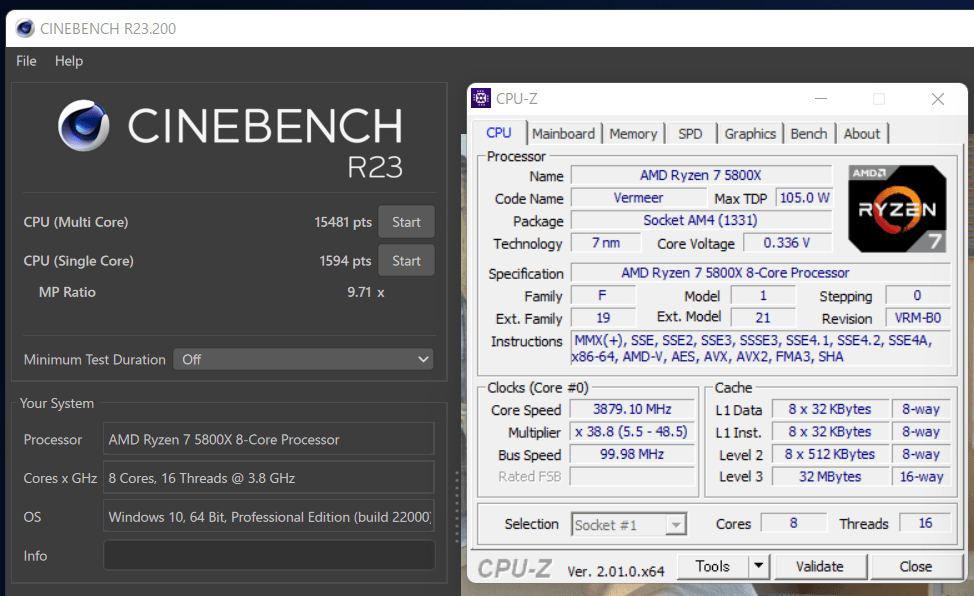Viewport: 974px width, 596px height.
Task: Click the Ext. Family value 19
Action: (x=603, y=318)
